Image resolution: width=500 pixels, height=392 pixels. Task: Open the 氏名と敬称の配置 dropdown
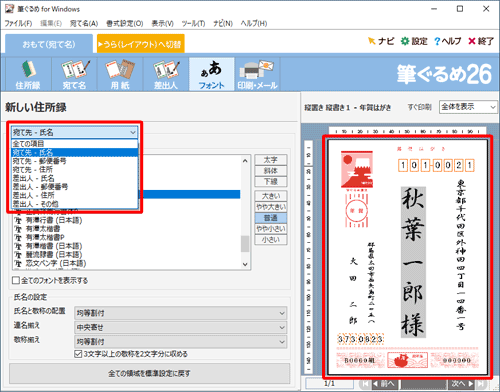[180, 313]
